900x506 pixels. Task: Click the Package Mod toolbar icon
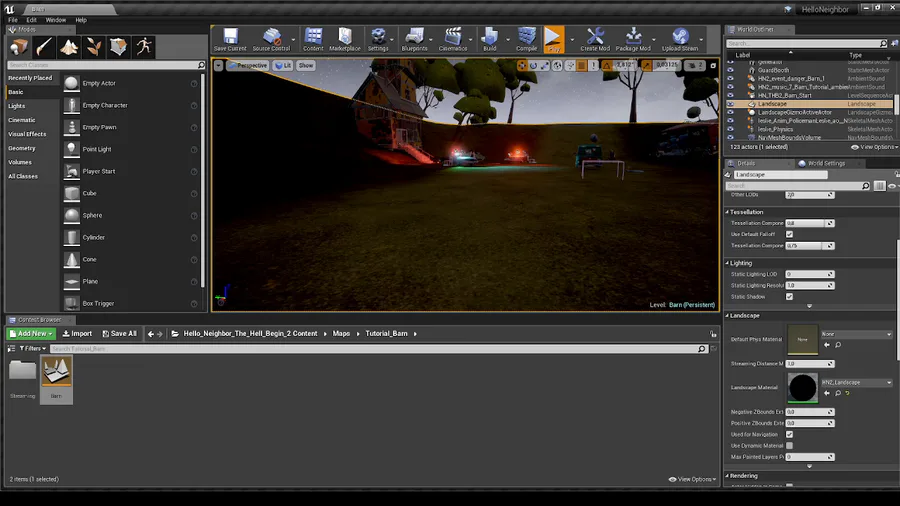coord(633,39)
